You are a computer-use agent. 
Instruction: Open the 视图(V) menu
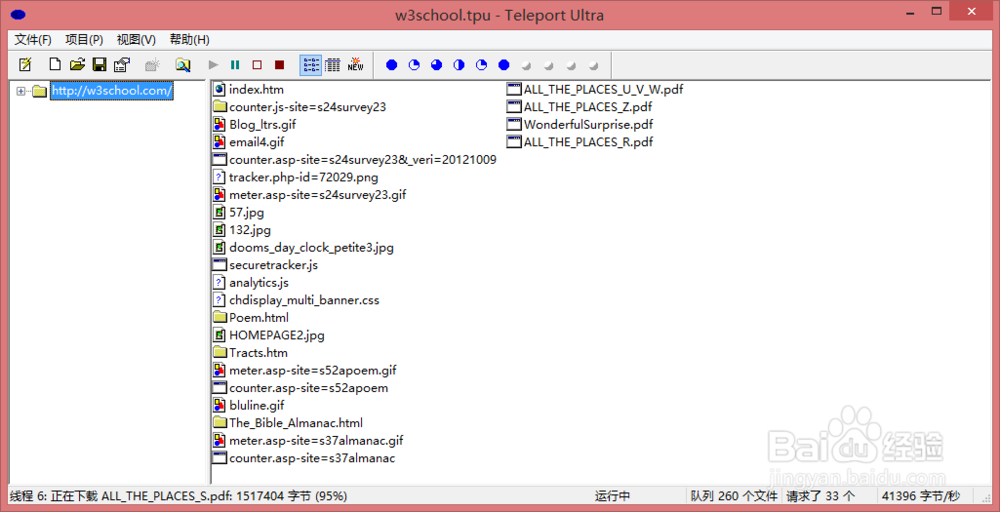point(136,40)
